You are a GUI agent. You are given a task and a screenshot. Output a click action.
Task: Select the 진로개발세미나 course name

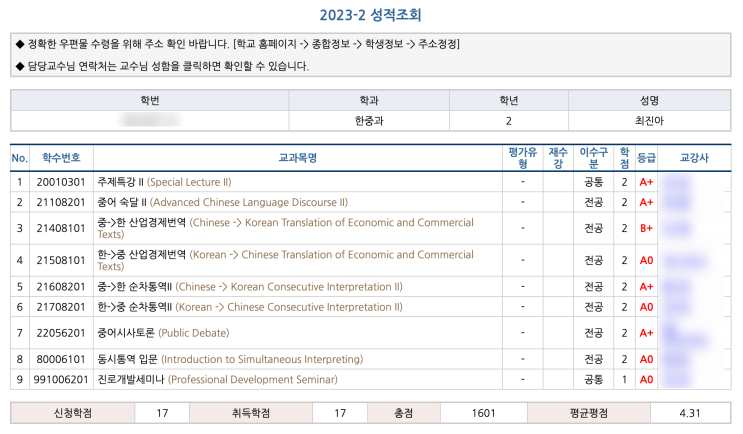pyautogui.click(x=217, y=380)
